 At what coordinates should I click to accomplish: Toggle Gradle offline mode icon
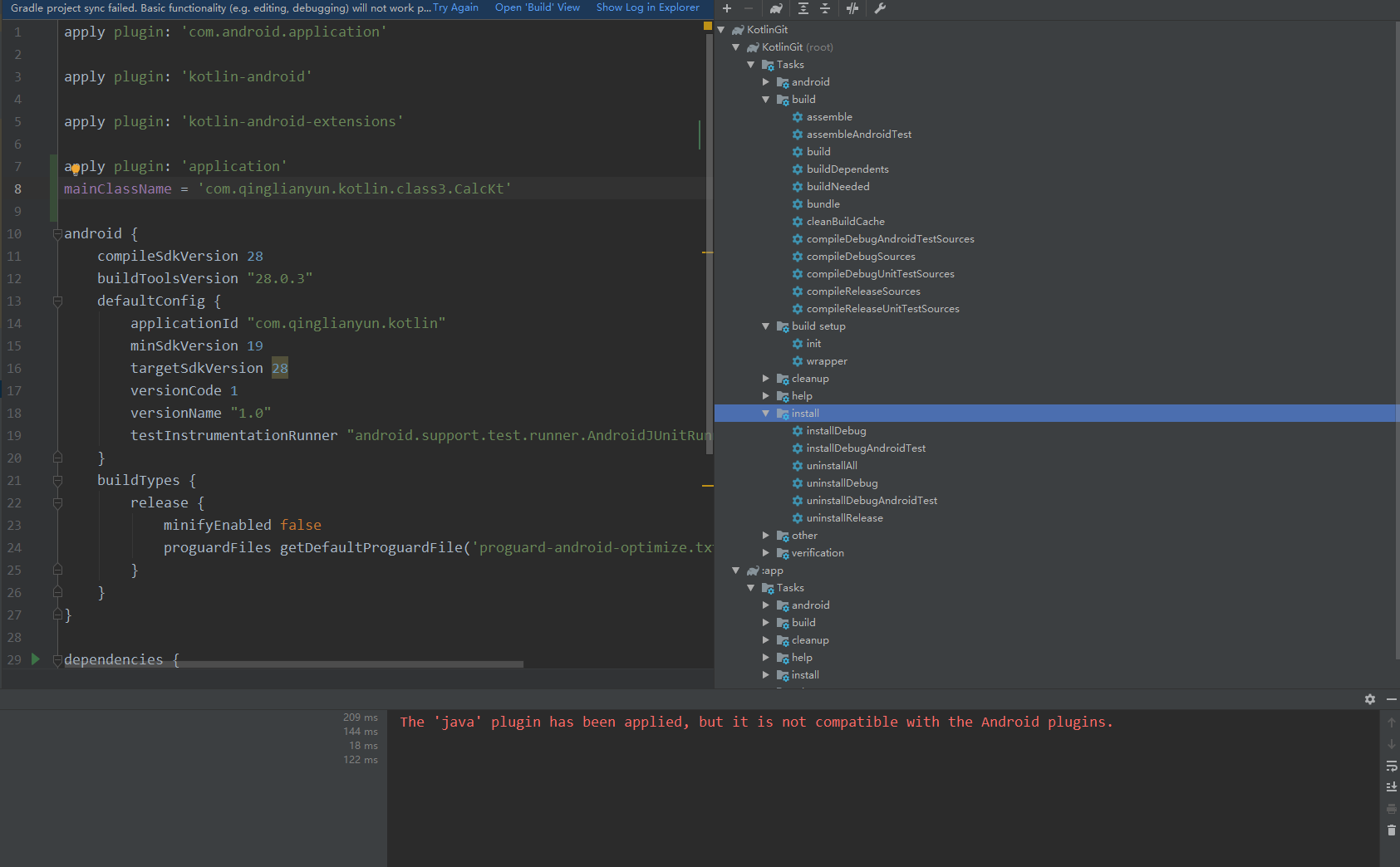click(852, 8)
